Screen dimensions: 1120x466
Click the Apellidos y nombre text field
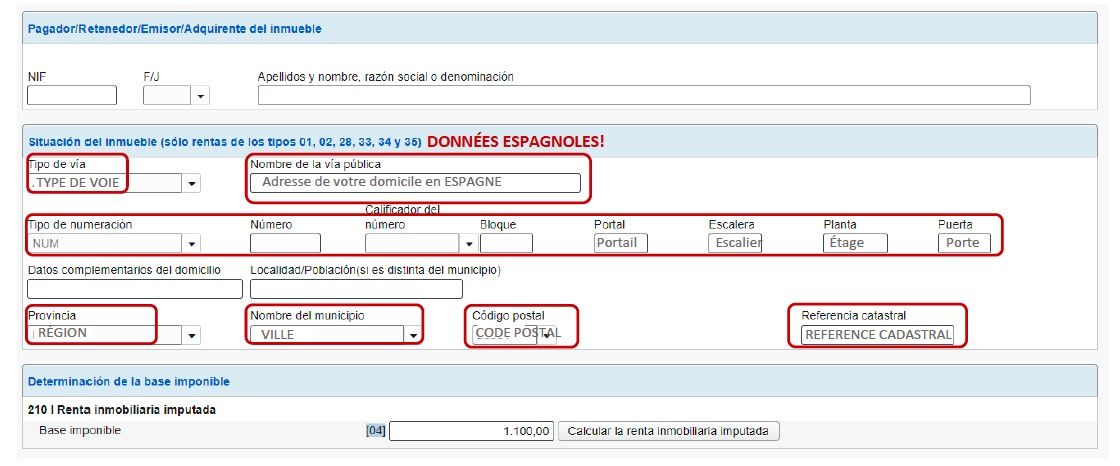[x=643, y=96]
